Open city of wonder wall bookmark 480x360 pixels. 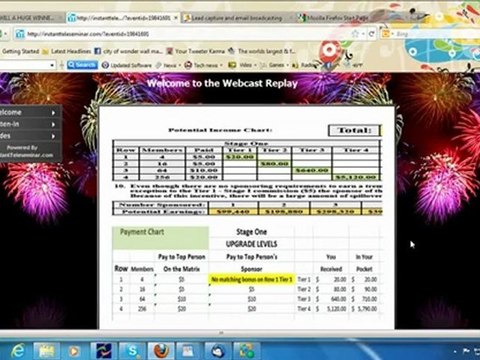click(x=129, y=51)
